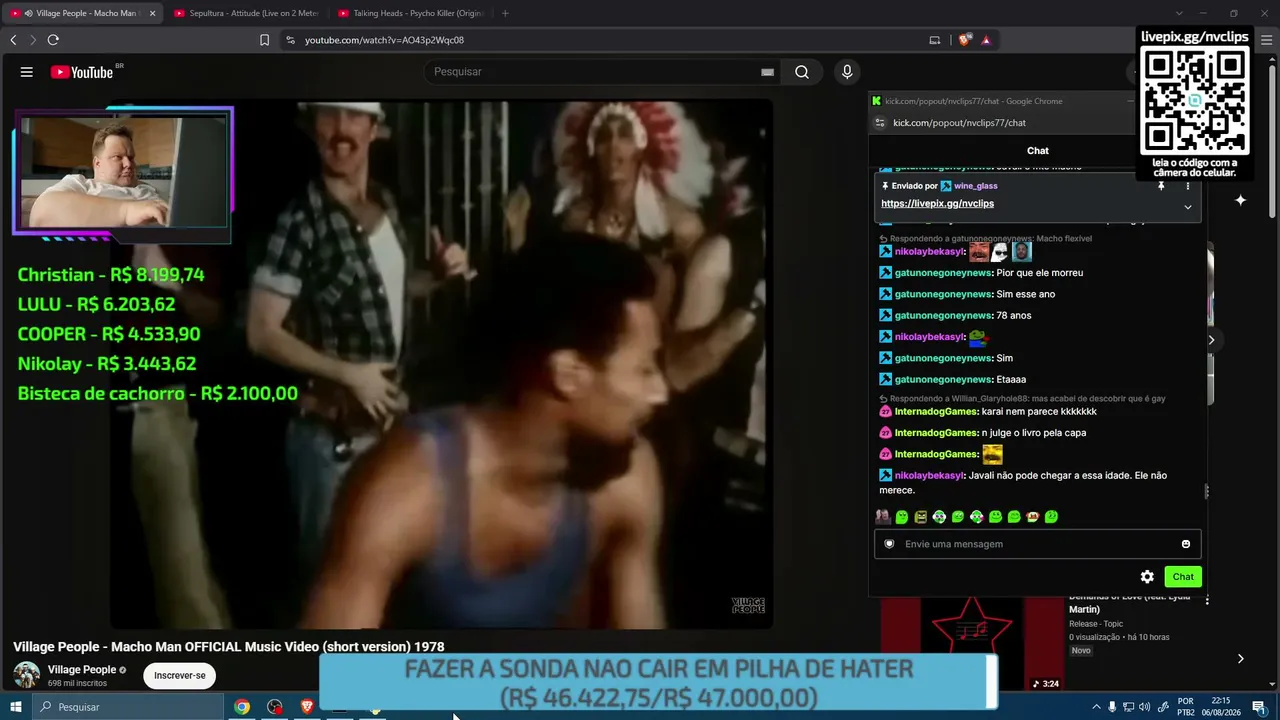
Task: Click the Windows taskbar Pesquisar search box
Action: tap(128, 707)
